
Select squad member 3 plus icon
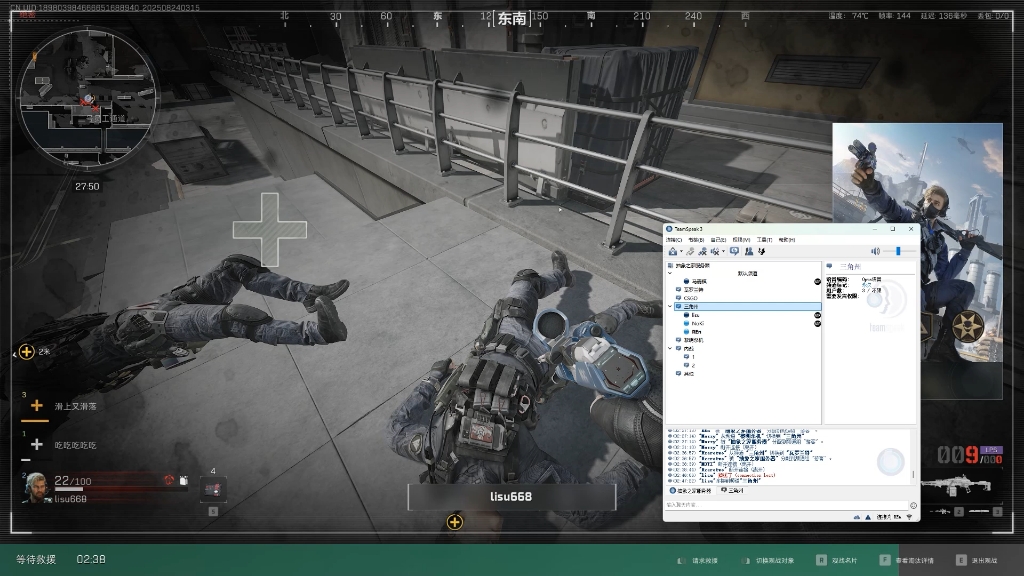[37, 406]
